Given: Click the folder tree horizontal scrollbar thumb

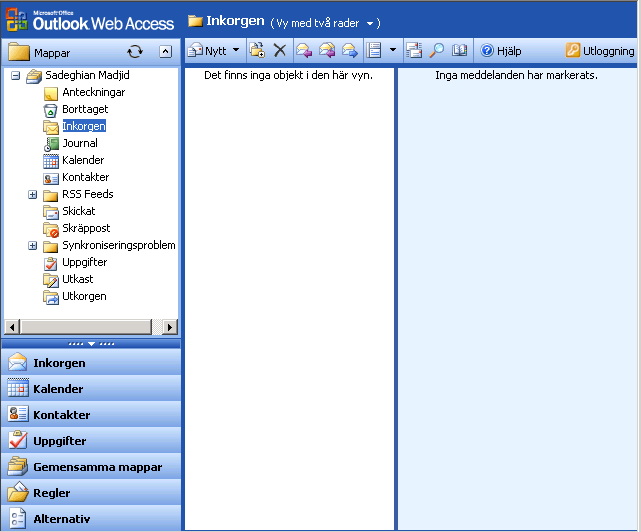Looking at the screenshot, I should click(86, 327).
